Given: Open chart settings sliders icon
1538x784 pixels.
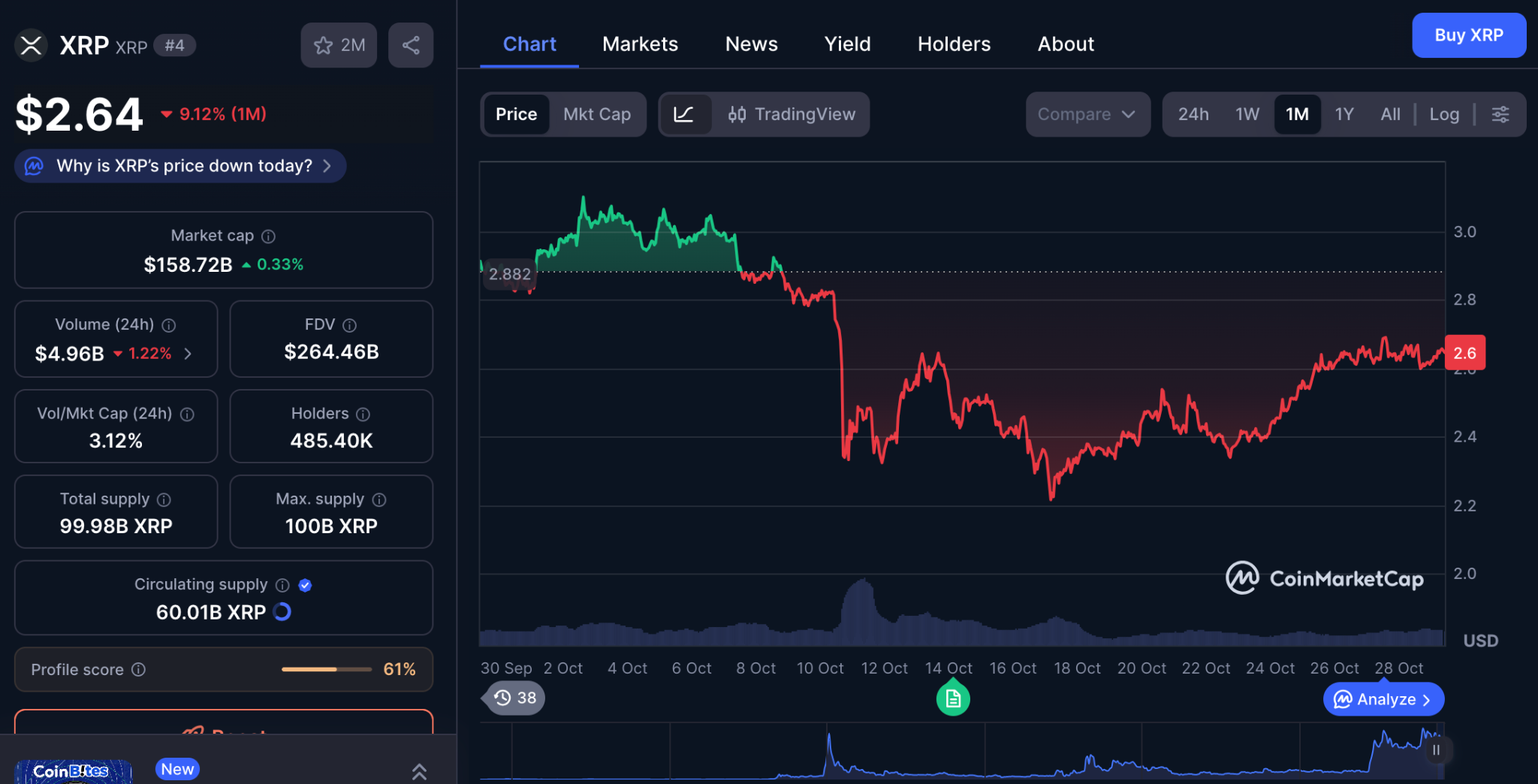Looking at the screenshot, I should [x=1500, y=114].
